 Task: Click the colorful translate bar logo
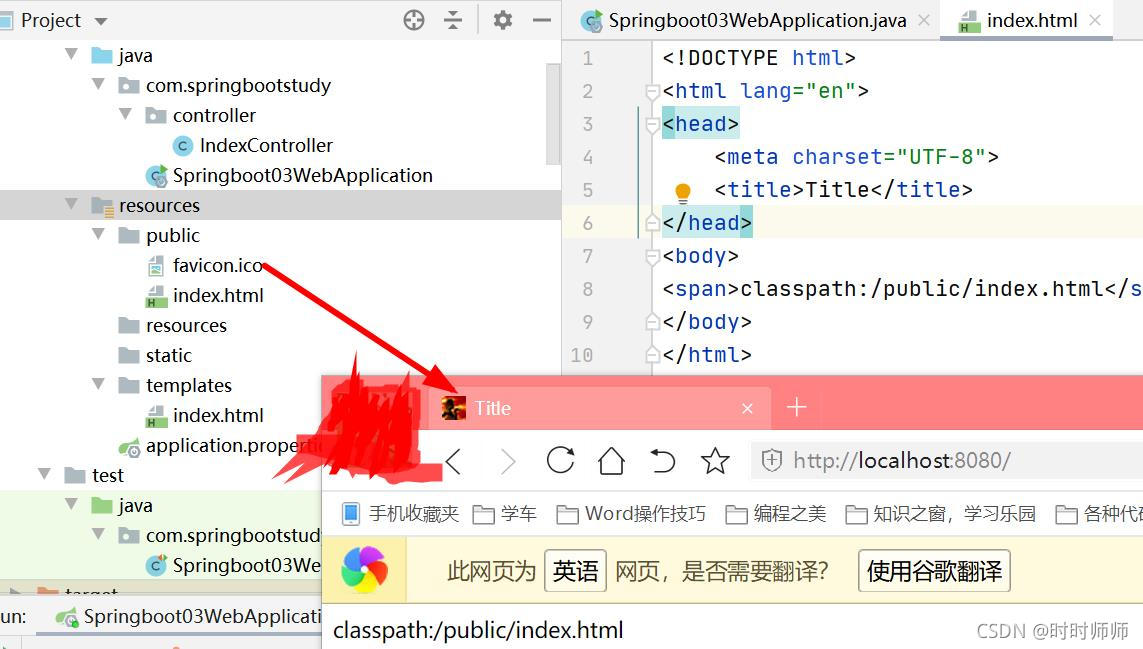tap(364, 570)
